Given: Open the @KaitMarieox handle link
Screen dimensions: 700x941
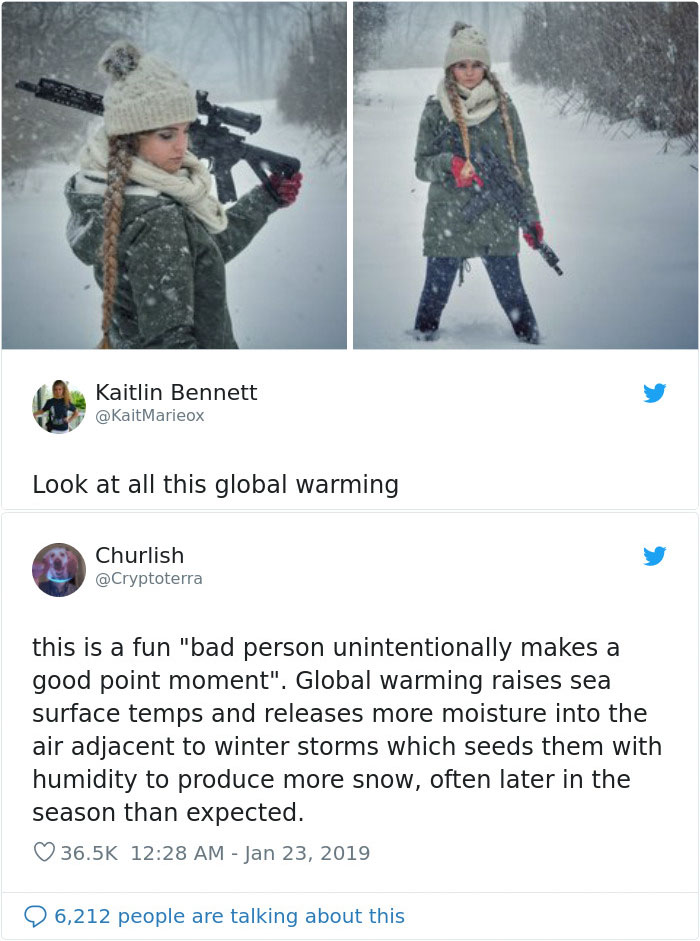Looking at the screenshot, I should 150,415.
